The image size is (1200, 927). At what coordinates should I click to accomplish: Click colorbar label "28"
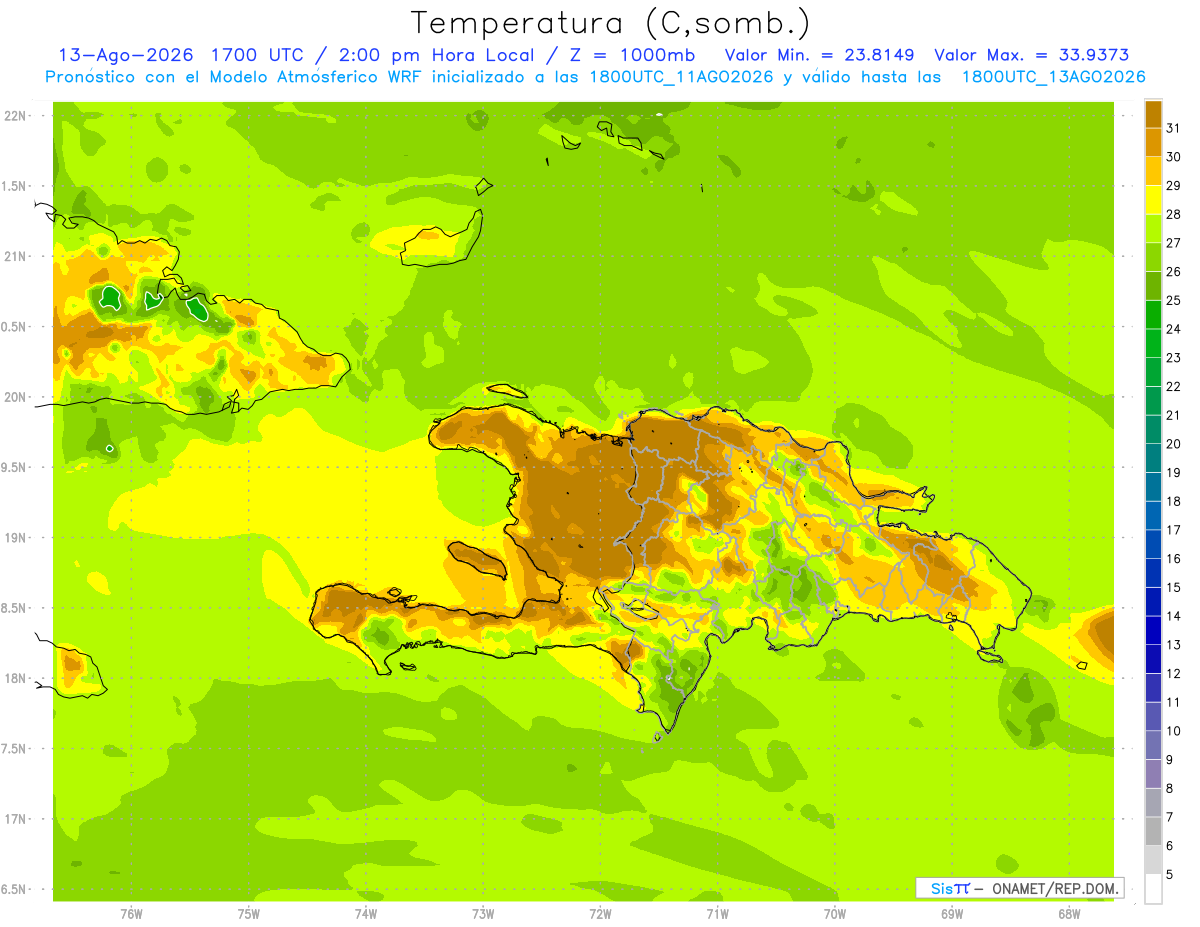click(1173, 213)
